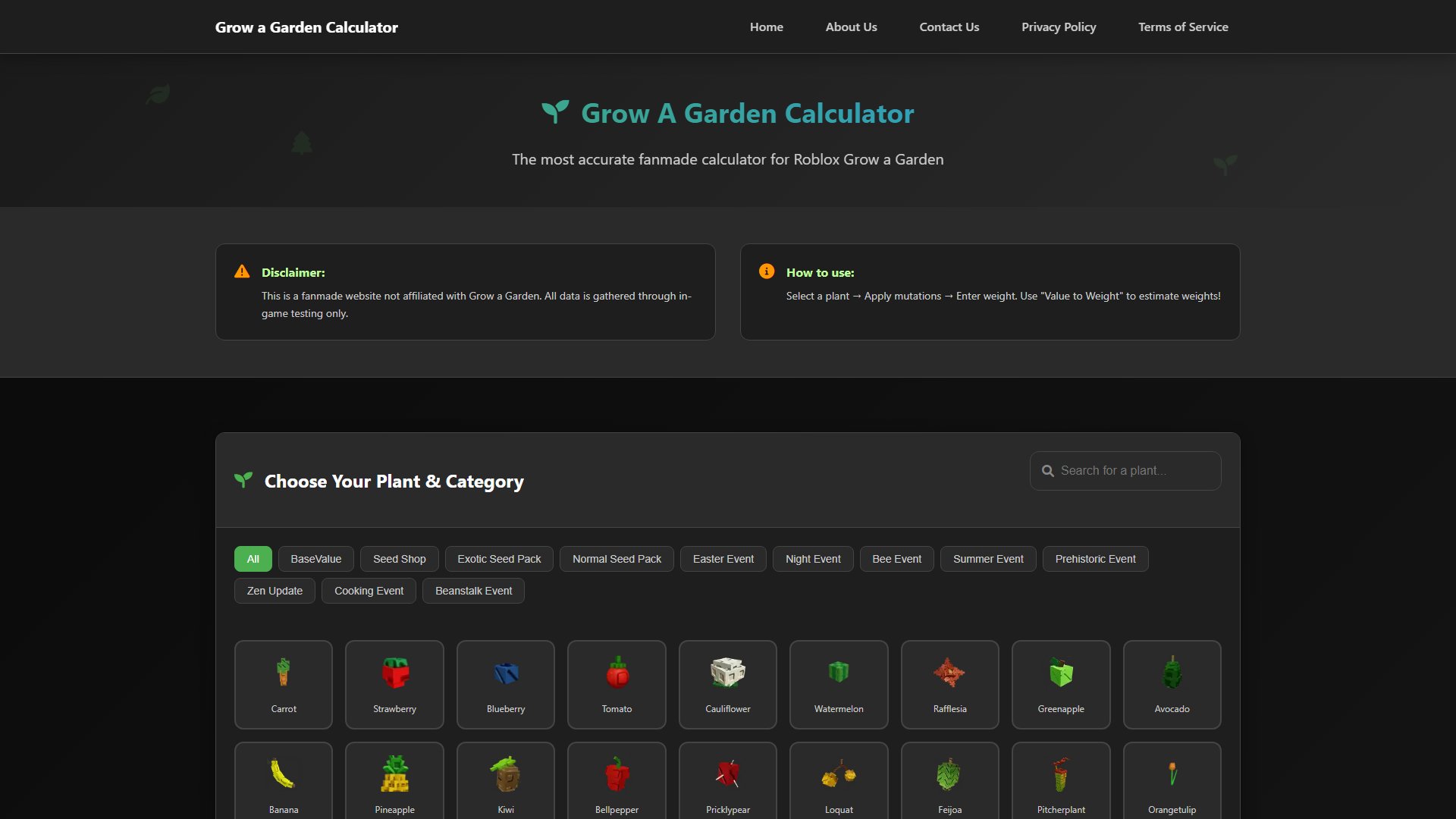Show Summer Event plants

[x=988, y=559]
